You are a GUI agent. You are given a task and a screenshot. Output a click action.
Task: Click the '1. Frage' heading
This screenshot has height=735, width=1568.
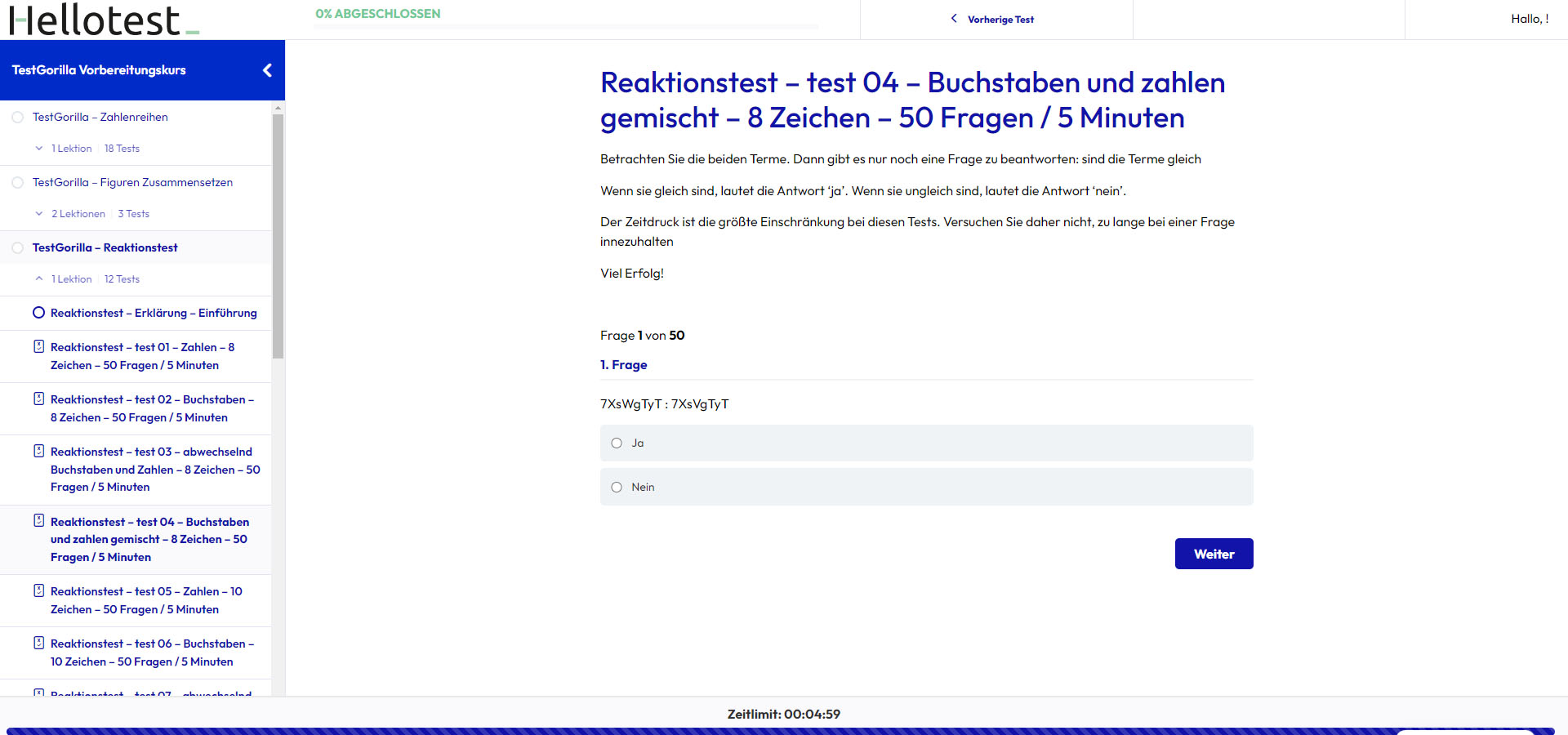624,365
